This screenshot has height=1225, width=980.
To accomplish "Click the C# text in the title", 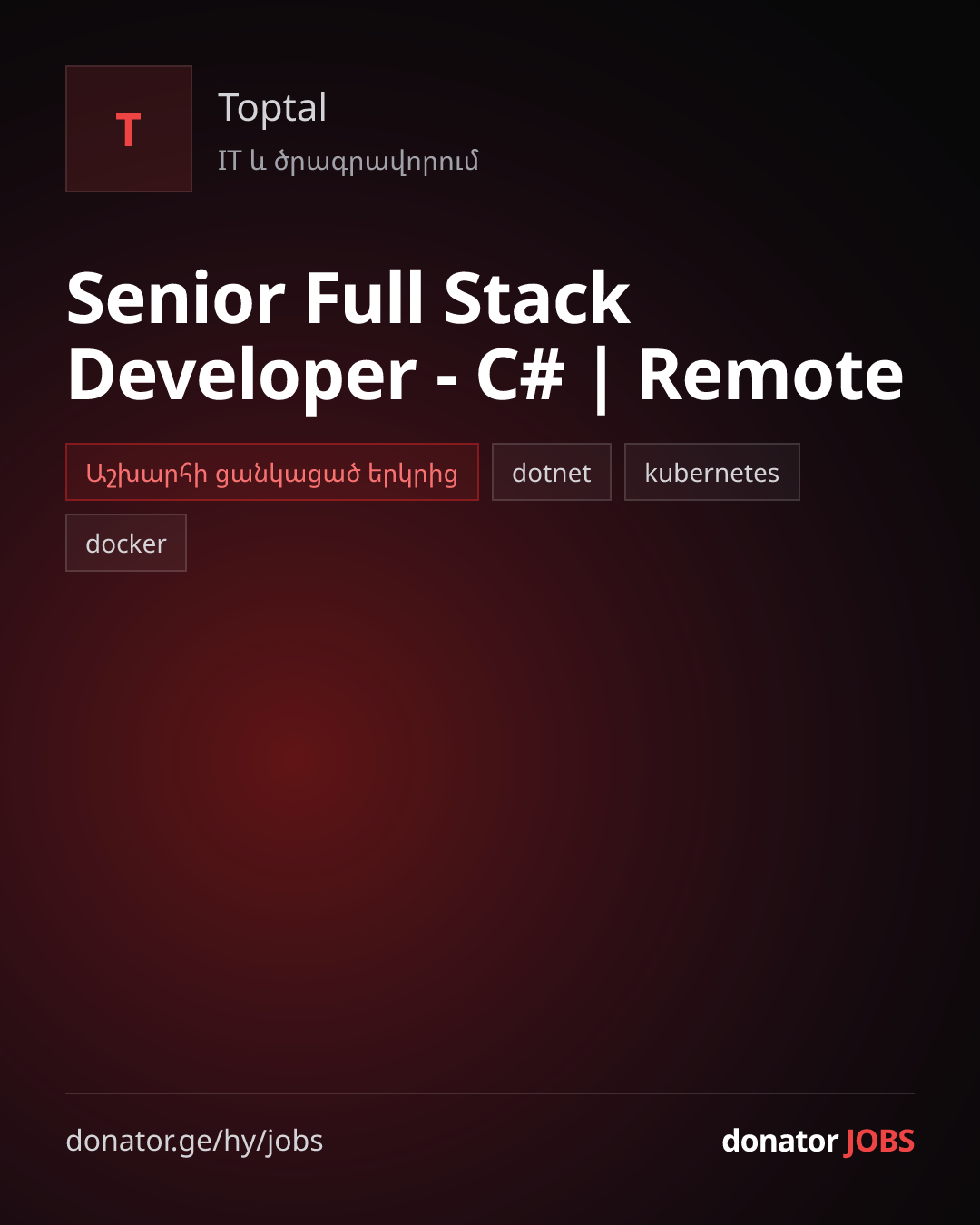I will (521, 376).
